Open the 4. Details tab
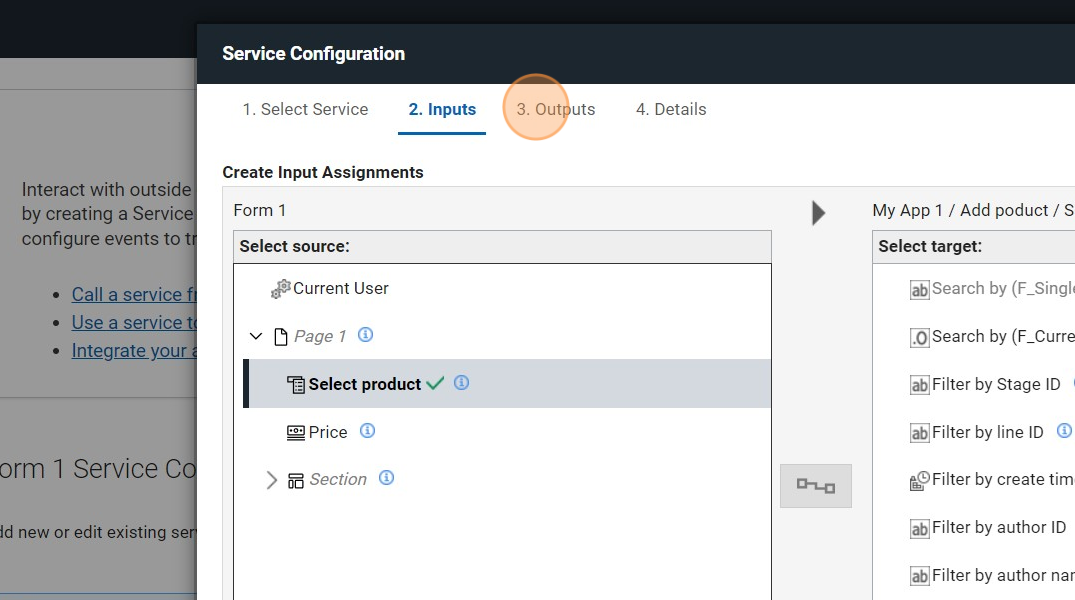This screenshot has width=1075, height=600. [671, 109]
